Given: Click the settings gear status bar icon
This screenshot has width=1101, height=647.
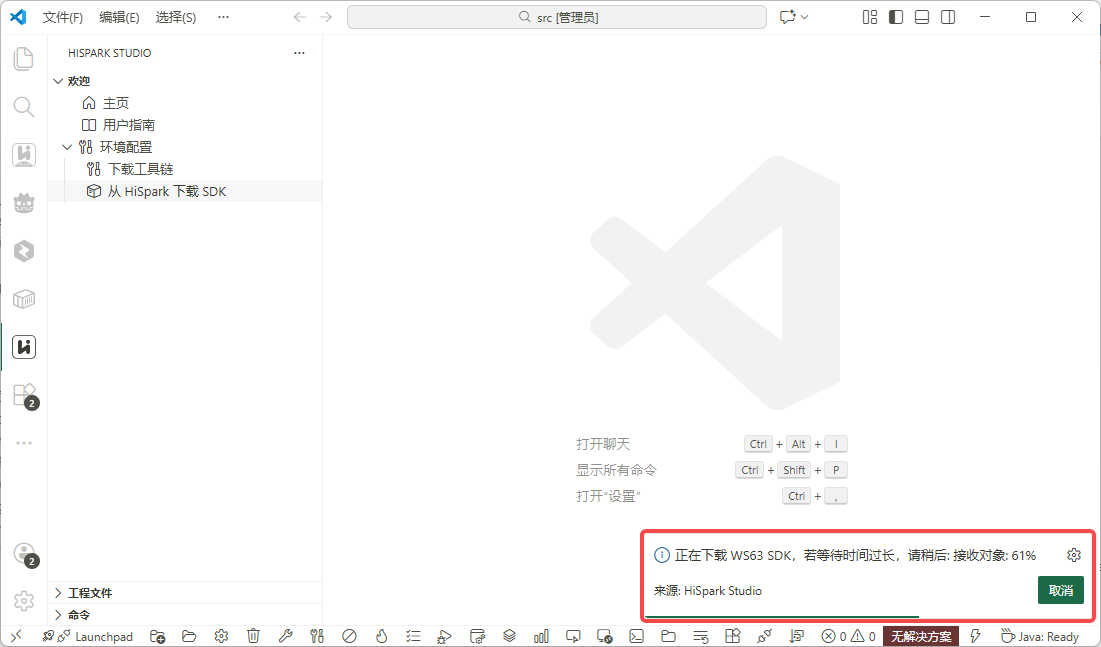Looking at the screenshot, I should [x=221, y=636].
